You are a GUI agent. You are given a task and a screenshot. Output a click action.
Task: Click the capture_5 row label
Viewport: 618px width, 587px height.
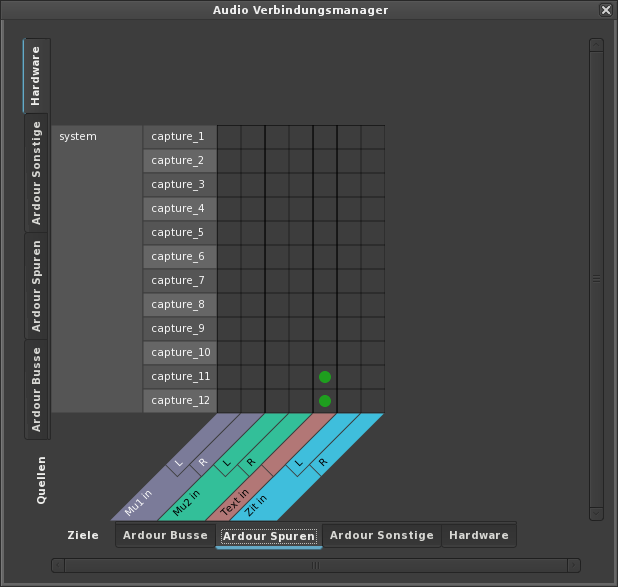[180, 233]
